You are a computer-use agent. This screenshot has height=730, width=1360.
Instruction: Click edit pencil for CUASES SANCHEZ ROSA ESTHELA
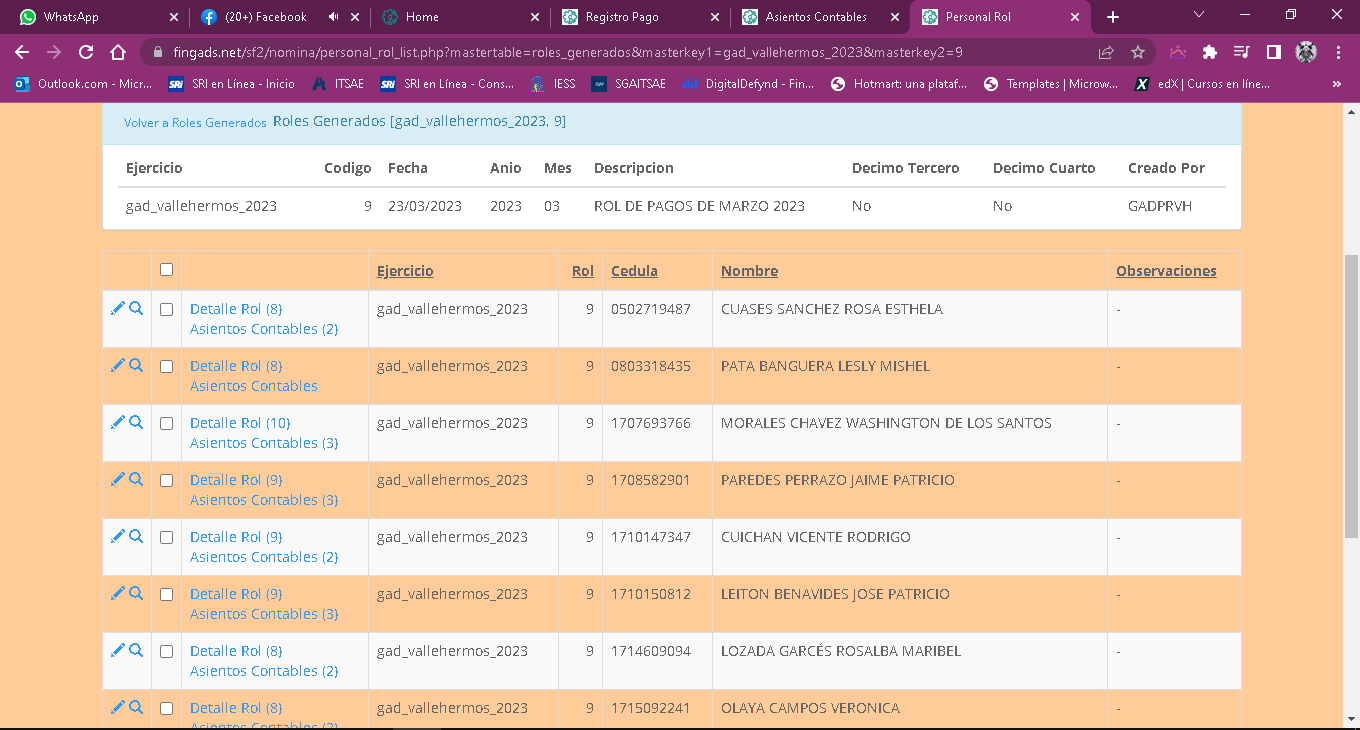(117, 309)
